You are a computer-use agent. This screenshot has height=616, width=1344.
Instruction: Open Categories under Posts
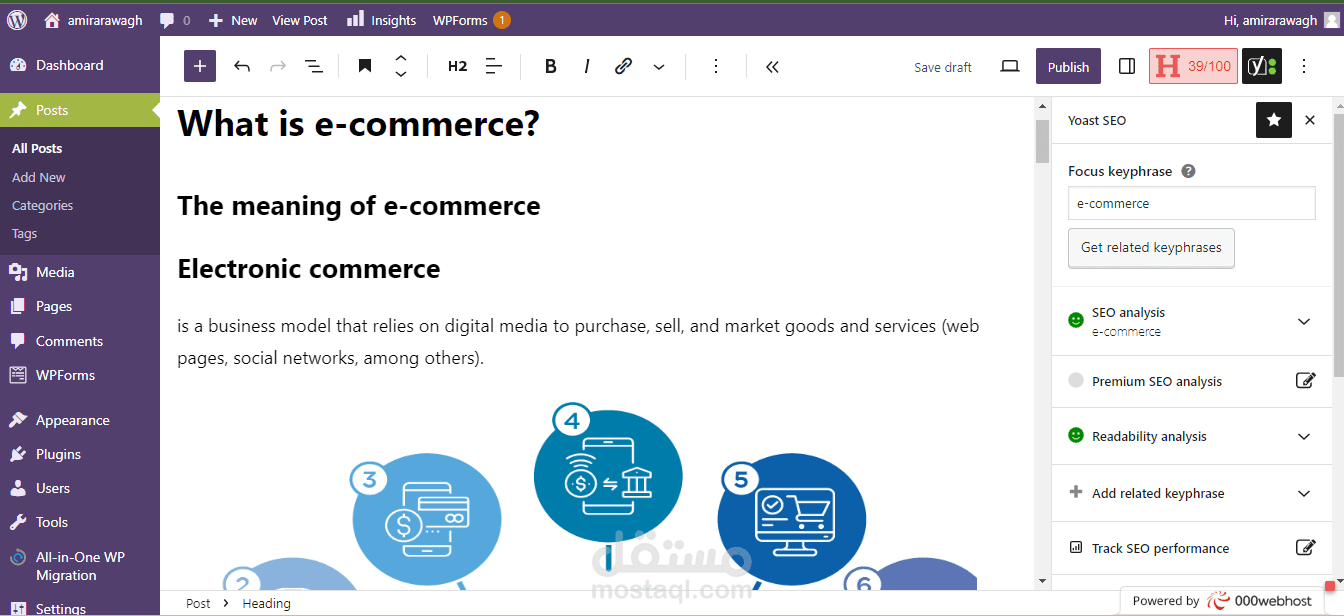coord(43,205)
